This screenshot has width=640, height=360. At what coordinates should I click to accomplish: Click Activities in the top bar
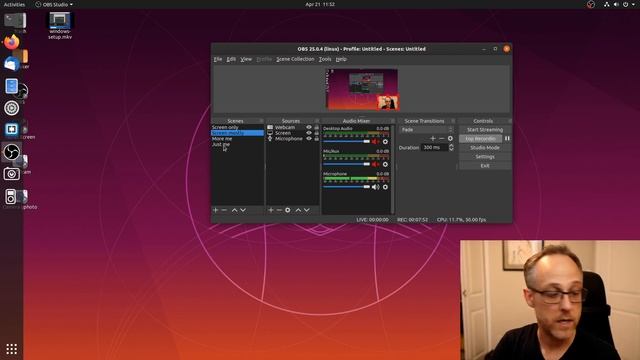(14, 4)
